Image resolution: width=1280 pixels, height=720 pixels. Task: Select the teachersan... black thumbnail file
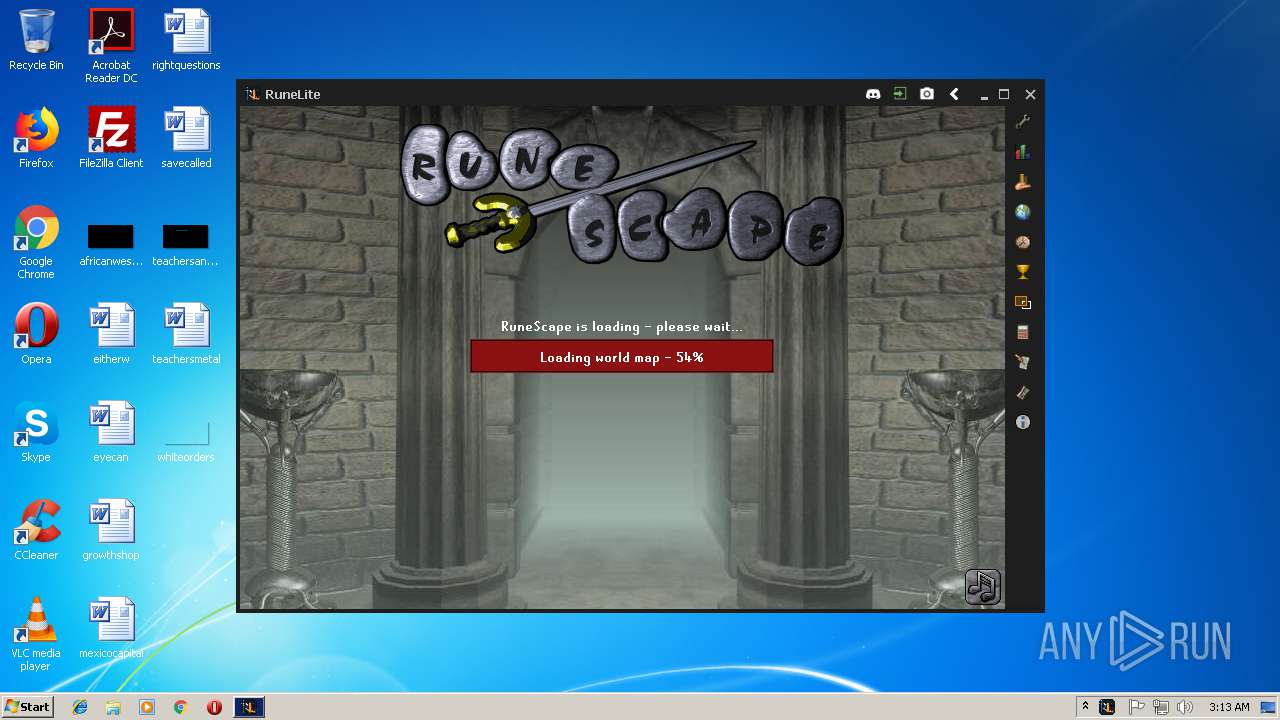click(186, 245)
